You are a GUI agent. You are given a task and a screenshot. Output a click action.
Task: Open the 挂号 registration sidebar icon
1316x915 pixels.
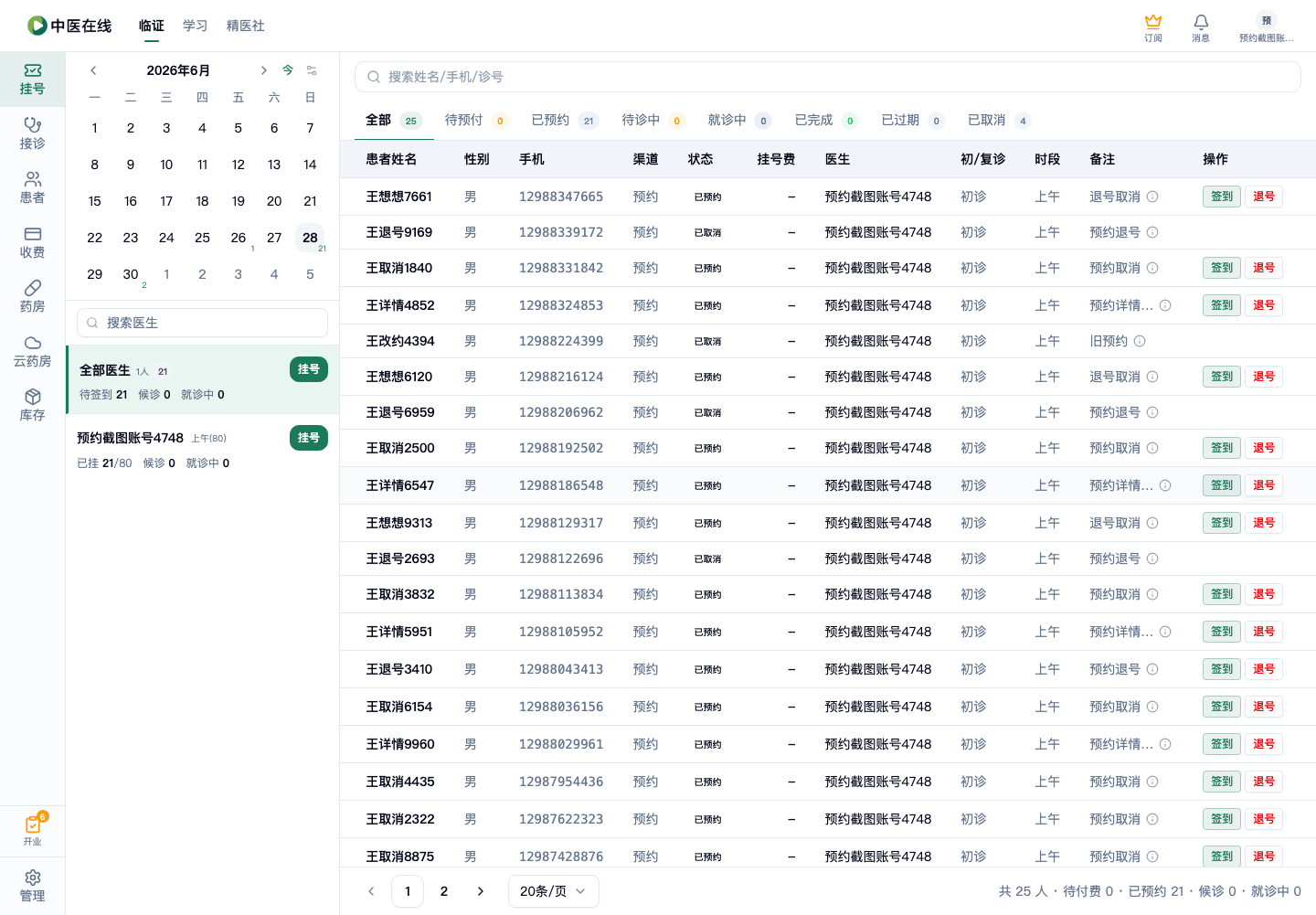point(32,80)
